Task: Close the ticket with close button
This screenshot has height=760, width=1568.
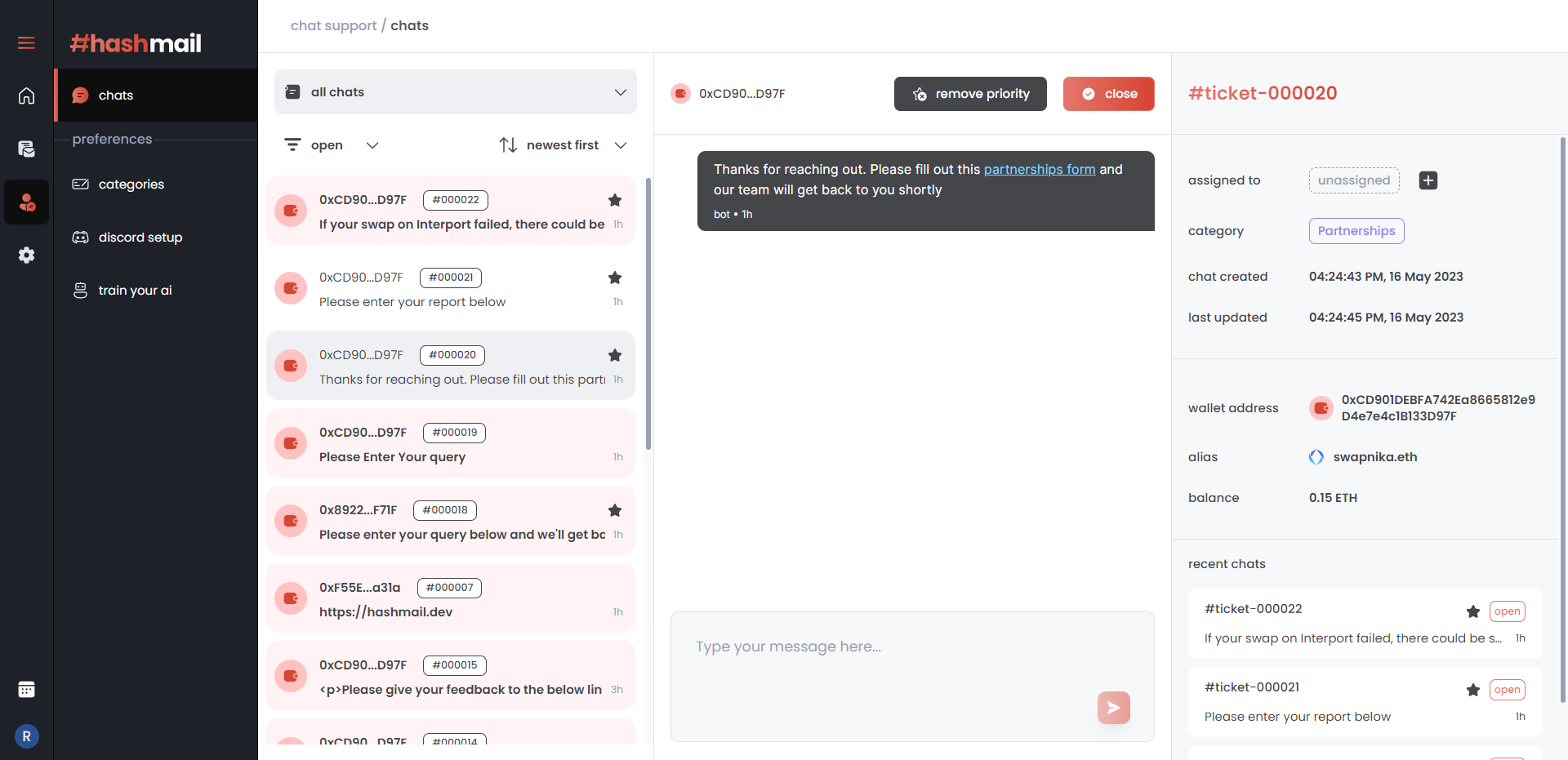Action: click(x=1108, y=94)
